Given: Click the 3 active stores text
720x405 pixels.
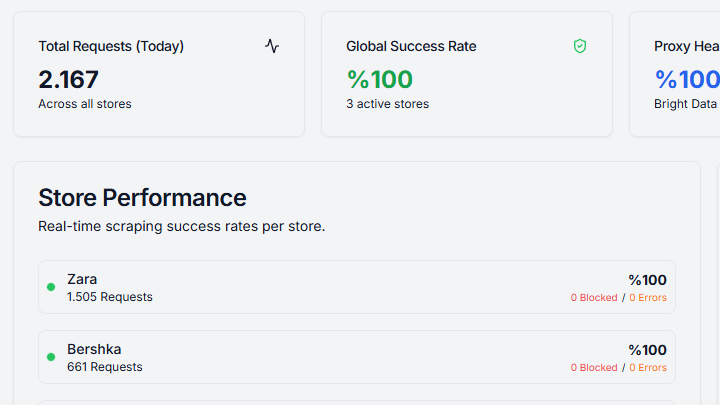Looking at the screenshot, I should pyautogui.click(x=388, y=104).
